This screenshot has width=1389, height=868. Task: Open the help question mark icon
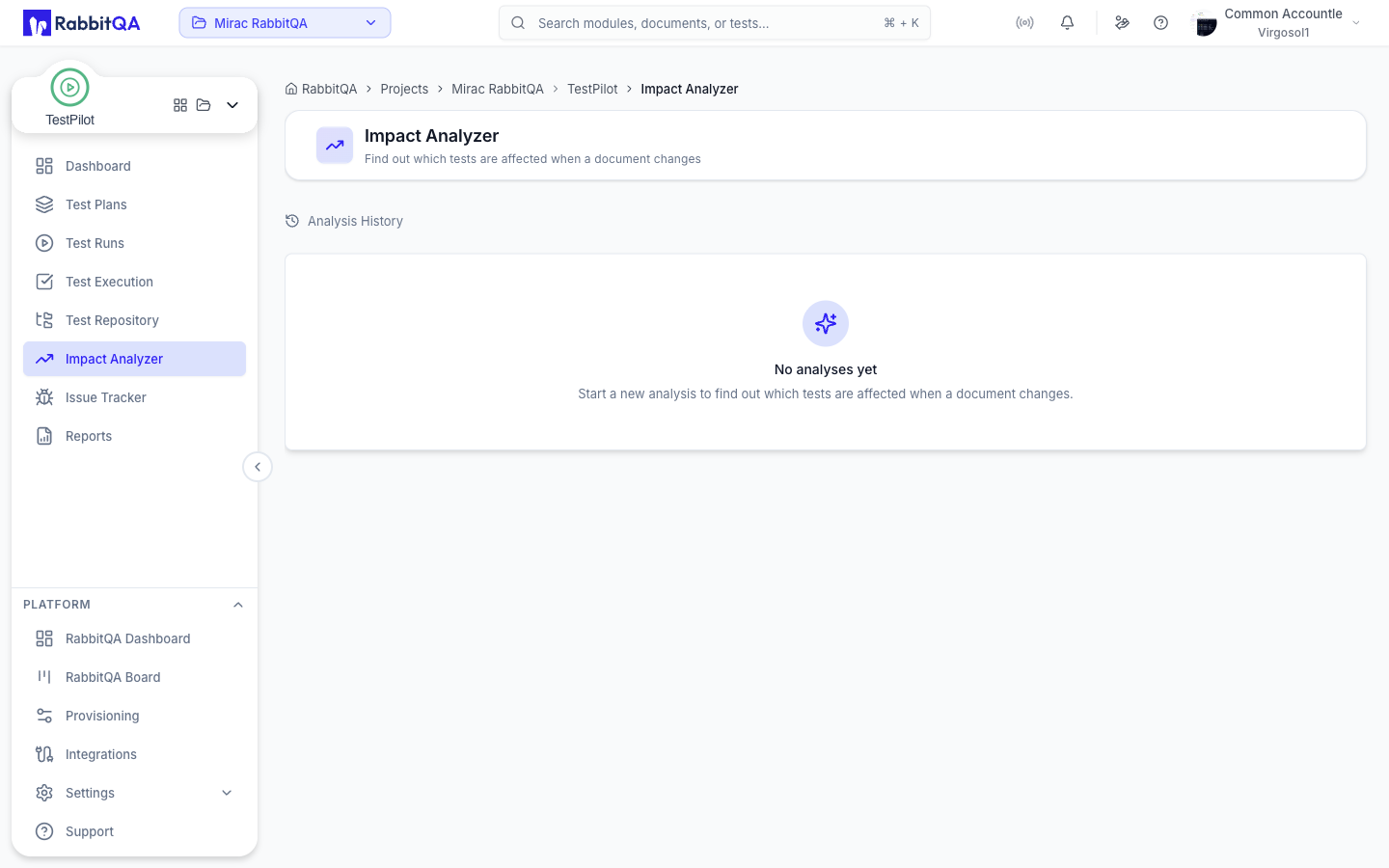(x=1161, y=23)
